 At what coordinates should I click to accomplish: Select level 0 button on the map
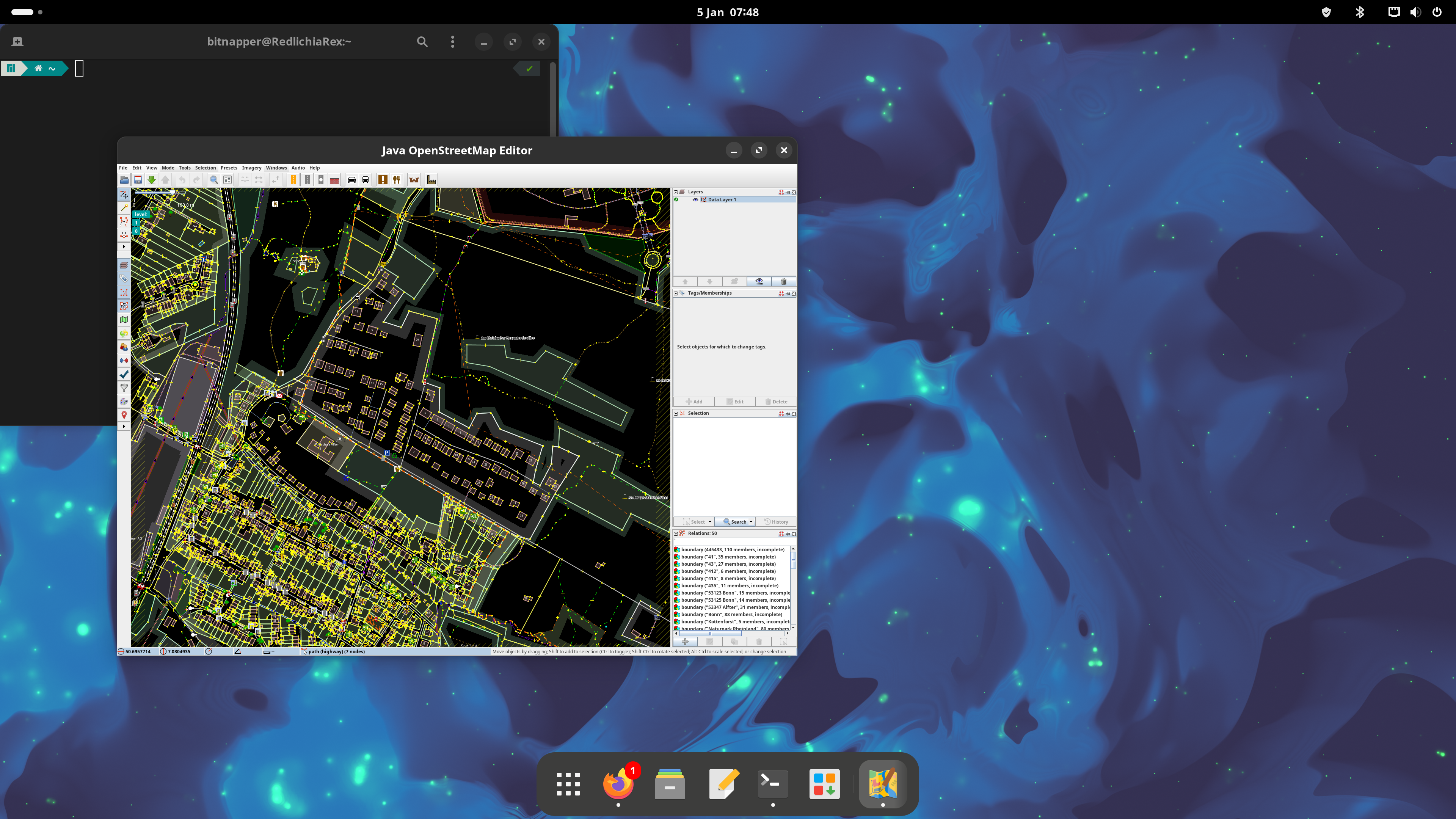pyautogui.click(x=136, y=231)
